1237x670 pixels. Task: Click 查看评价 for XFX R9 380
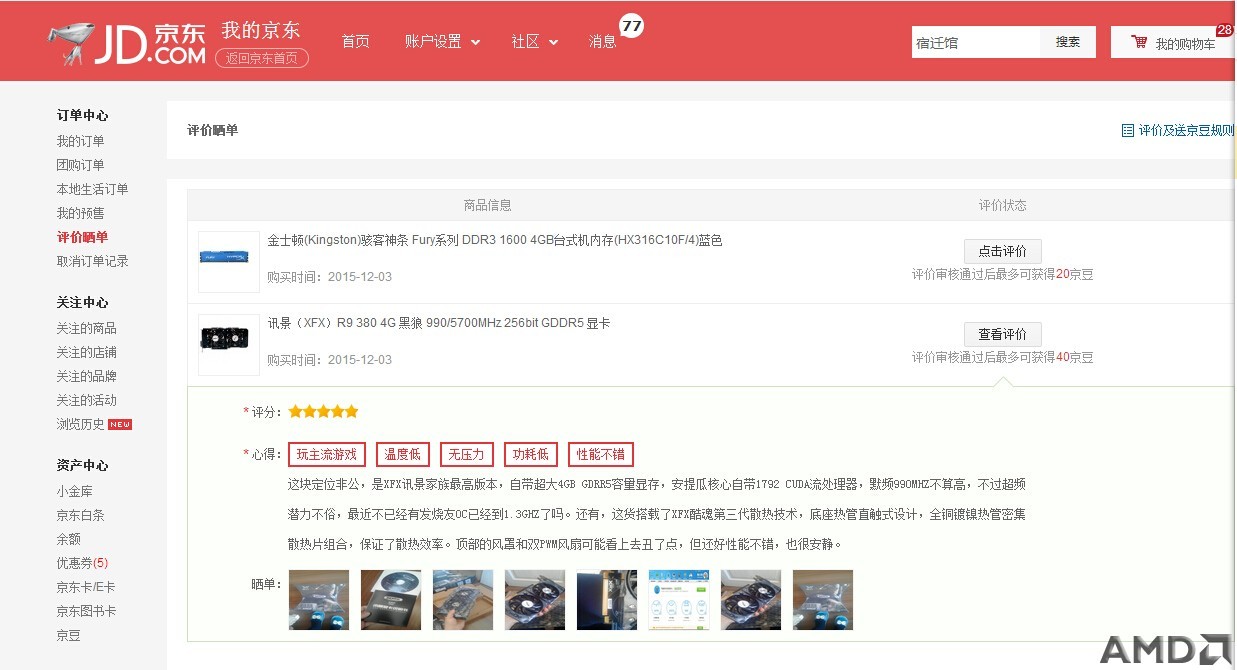click(x=1002, y=334)
